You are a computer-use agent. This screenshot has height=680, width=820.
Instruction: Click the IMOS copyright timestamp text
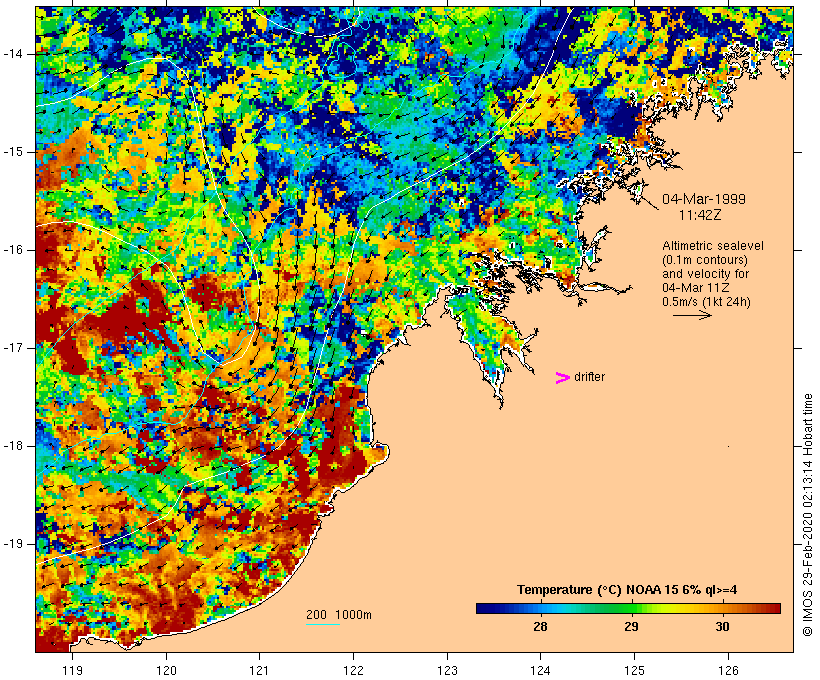[807, 515]
